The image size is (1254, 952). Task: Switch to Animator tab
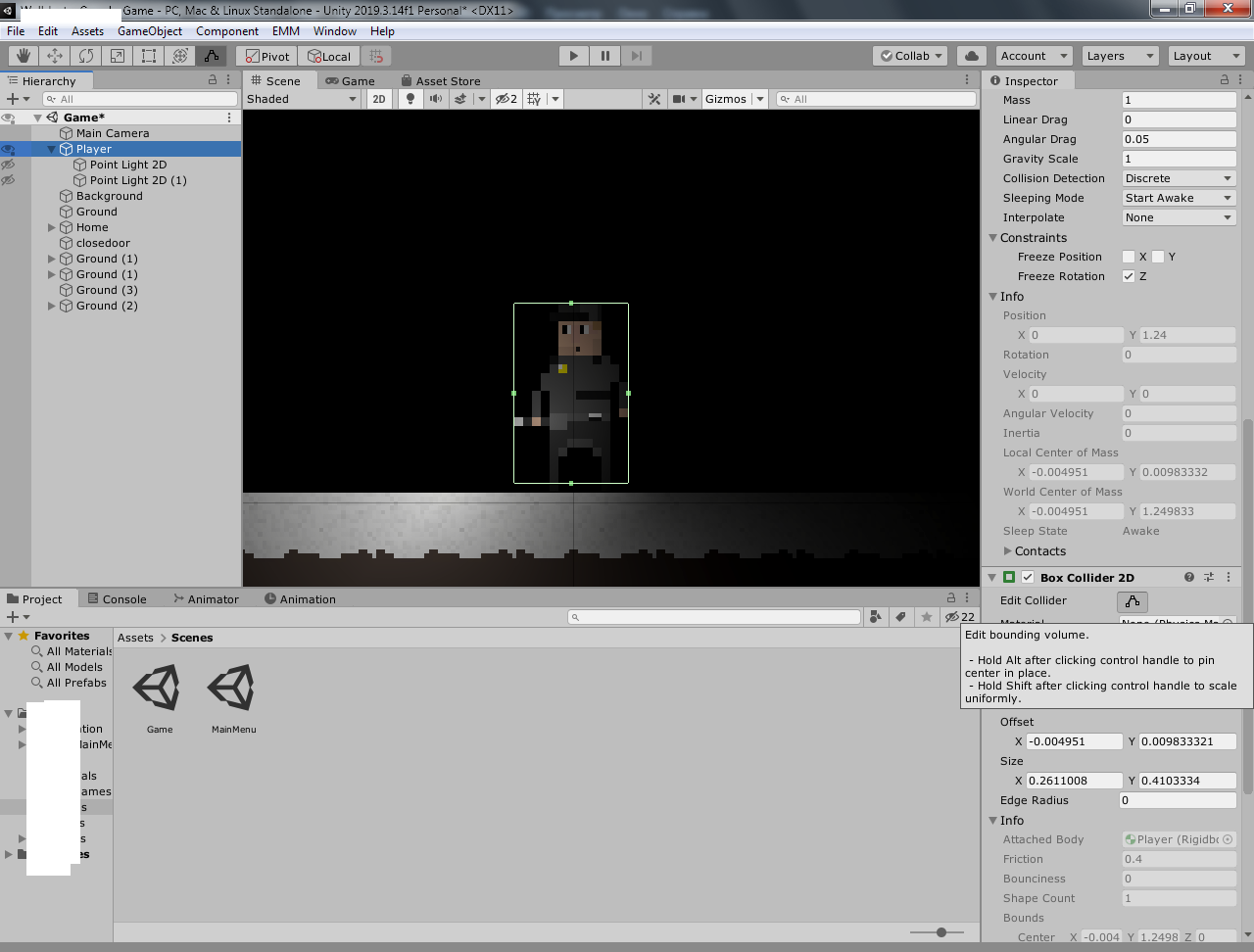tap(206, 599)
